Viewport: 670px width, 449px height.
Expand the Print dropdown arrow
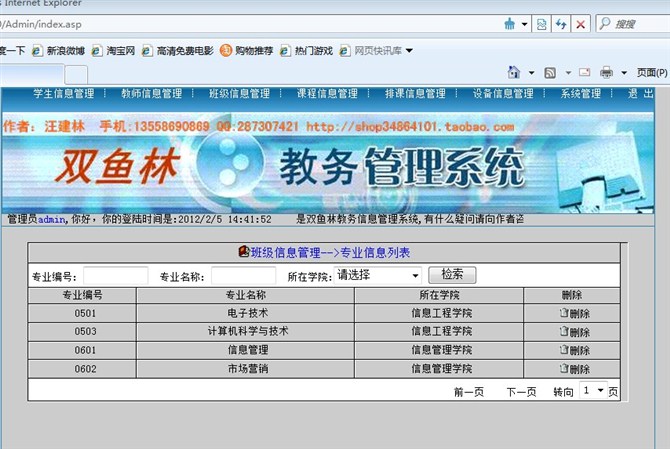coord(624,73)
